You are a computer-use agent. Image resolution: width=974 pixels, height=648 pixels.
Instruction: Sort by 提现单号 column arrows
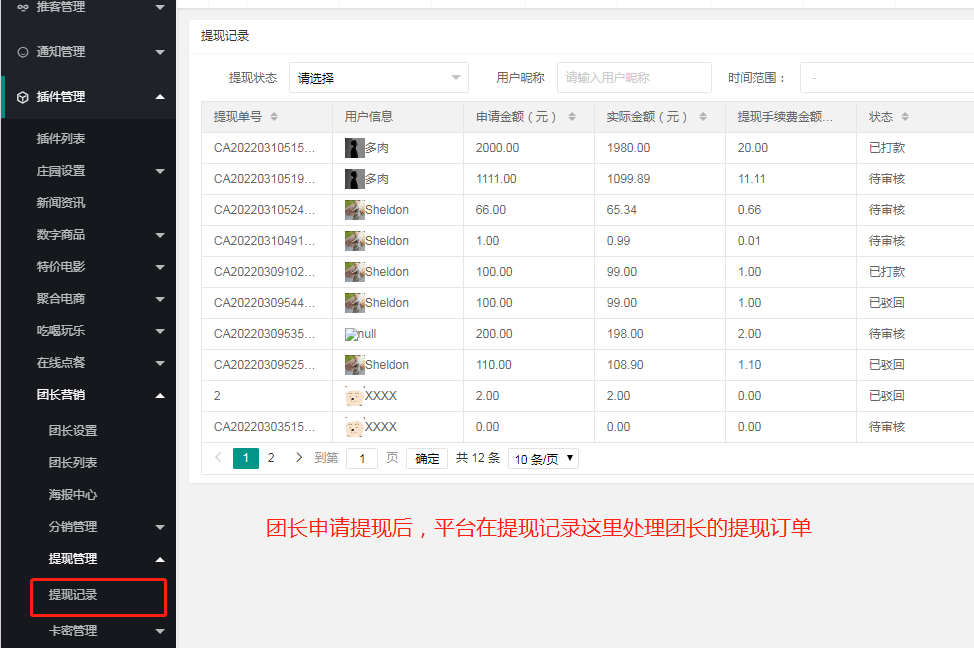[x=274, y=117]
